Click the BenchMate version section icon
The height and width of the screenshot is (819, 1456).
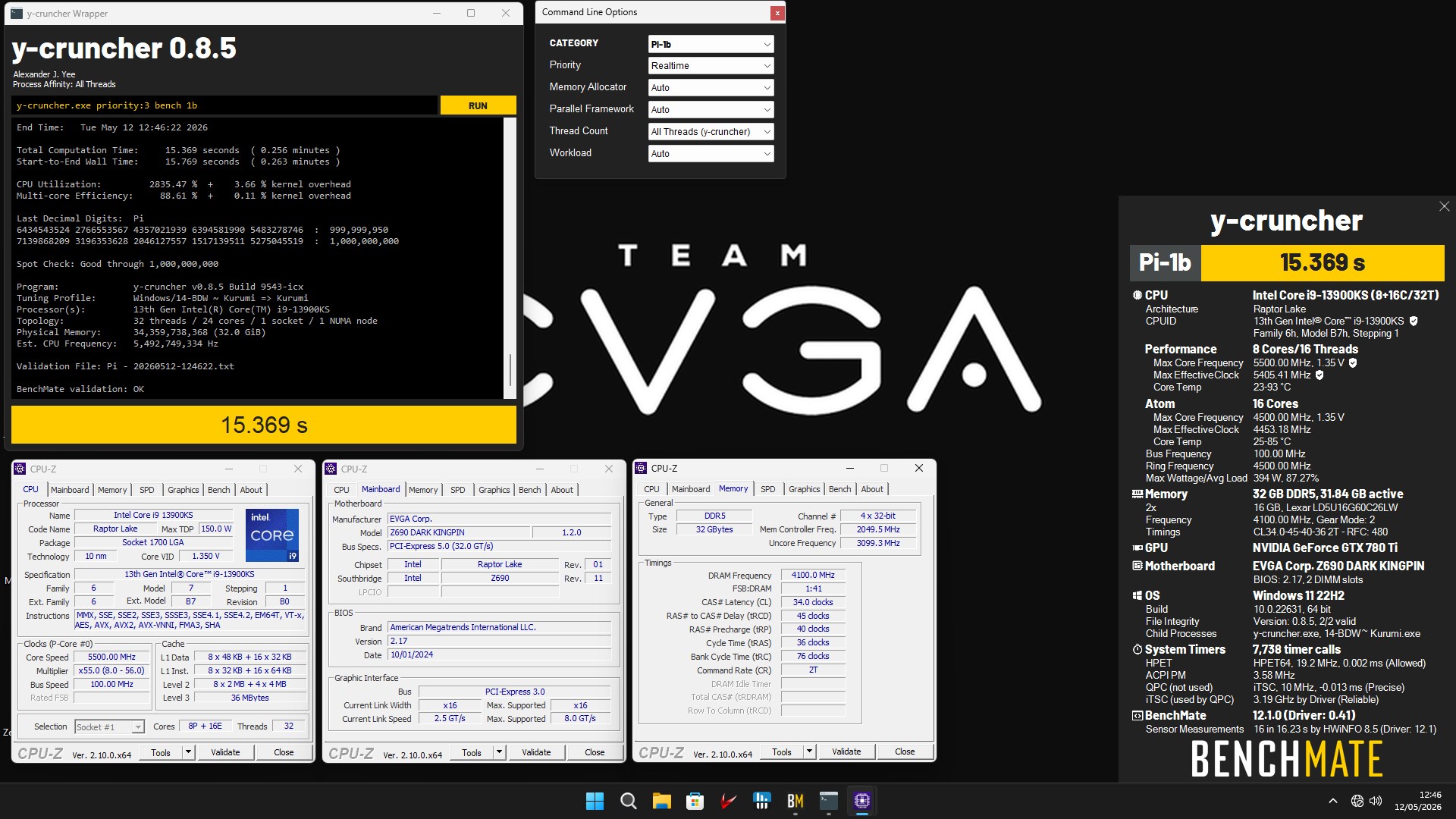1137,715
